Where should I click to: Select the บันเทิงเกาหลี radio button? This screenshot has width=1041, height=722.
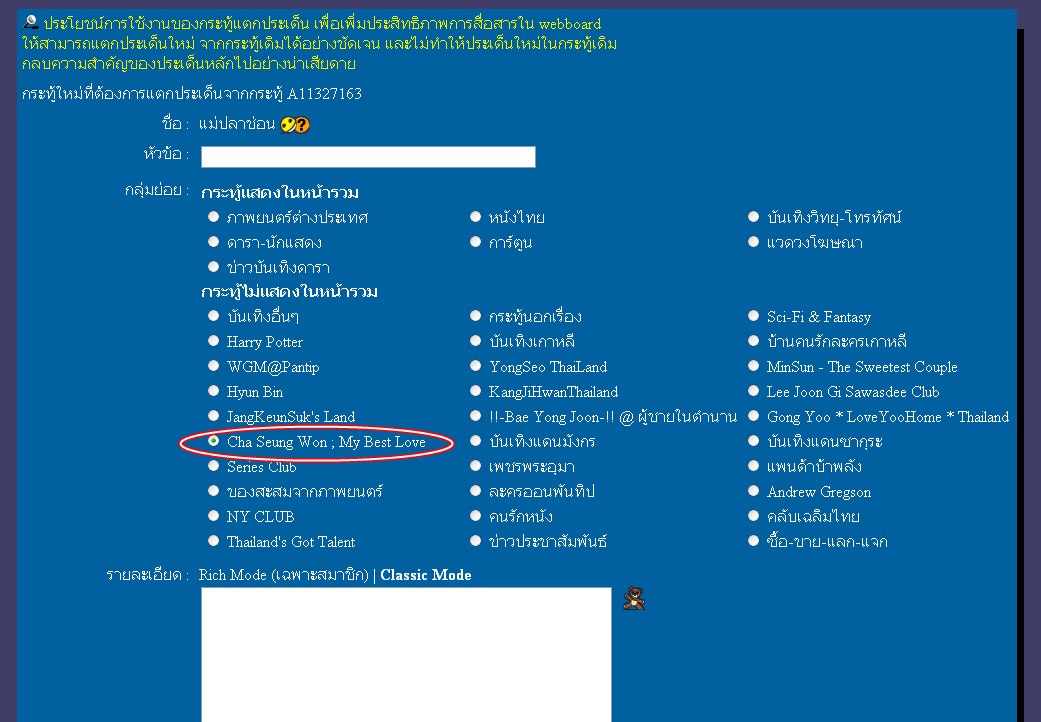coord(475,341)
